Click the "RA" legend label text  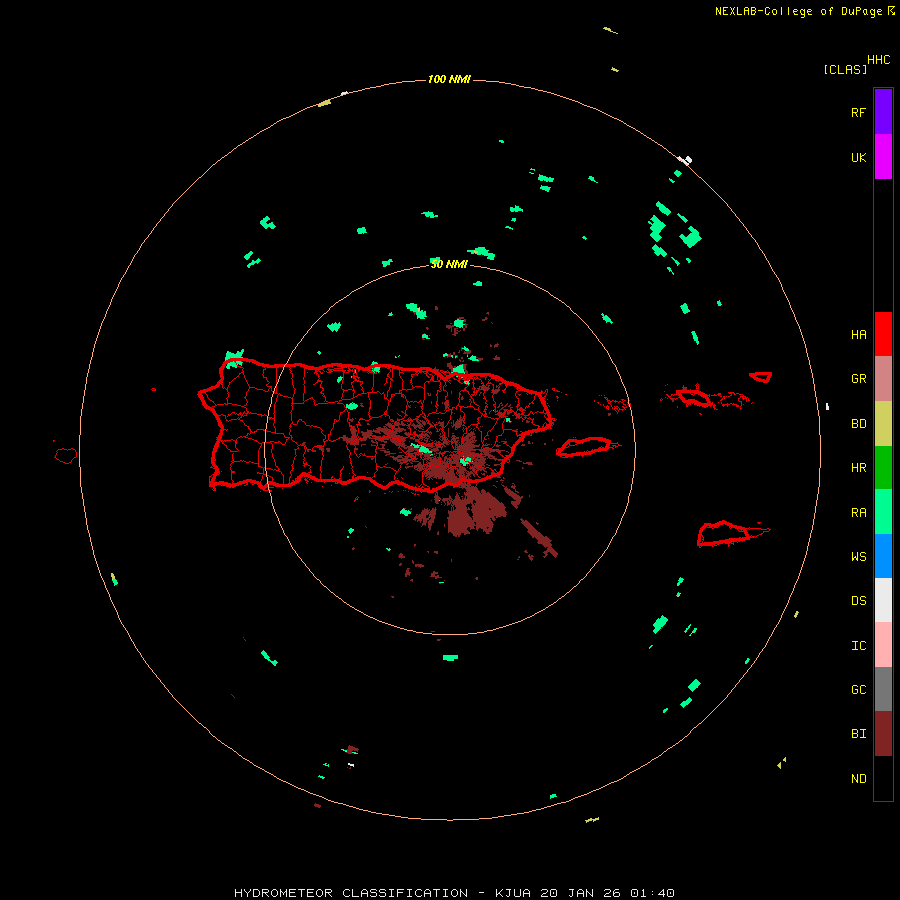point(858,513)
